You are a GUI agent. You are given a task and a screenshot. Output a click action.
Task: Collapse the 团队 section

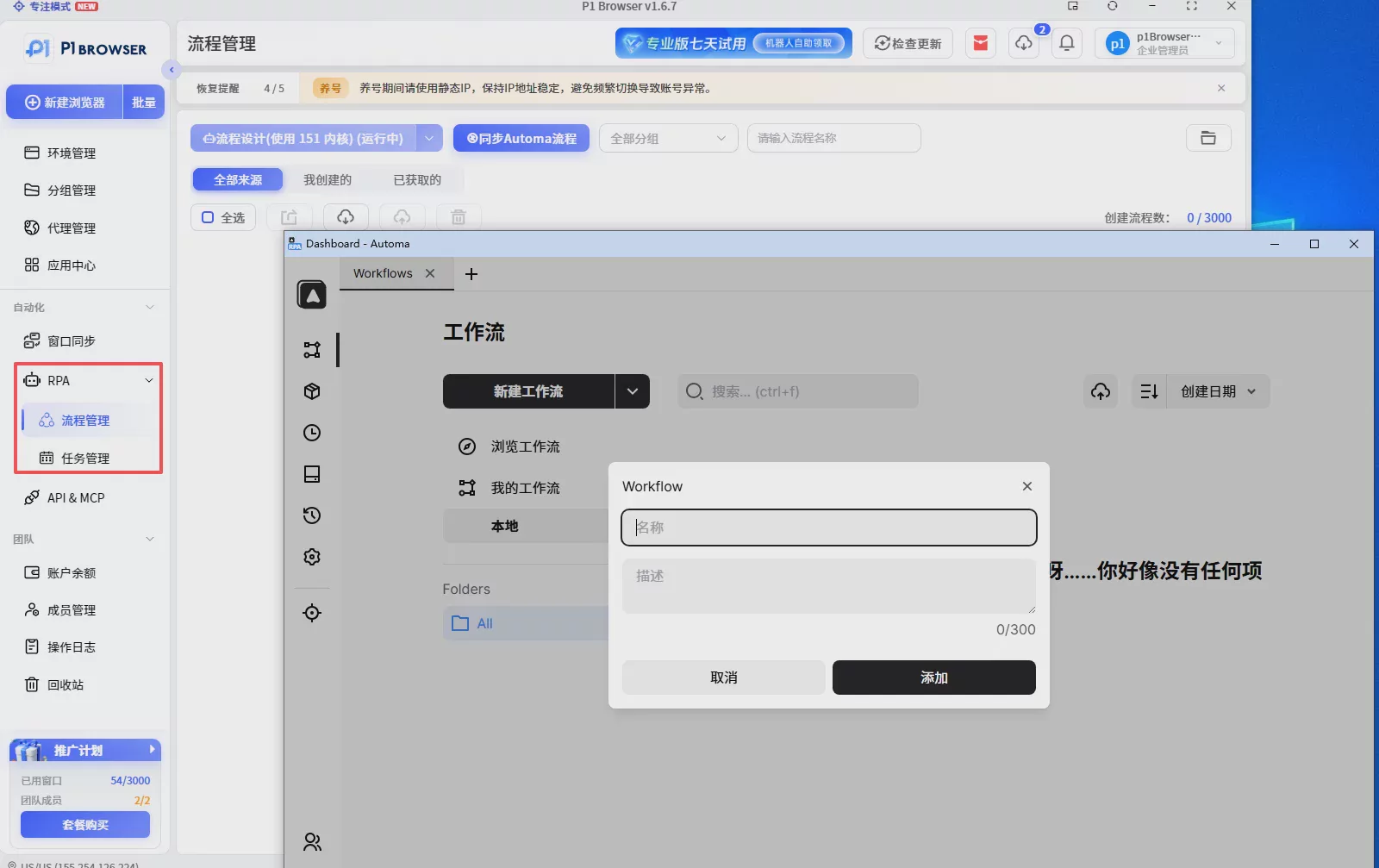pyautogui.click(x=150, y=540)
